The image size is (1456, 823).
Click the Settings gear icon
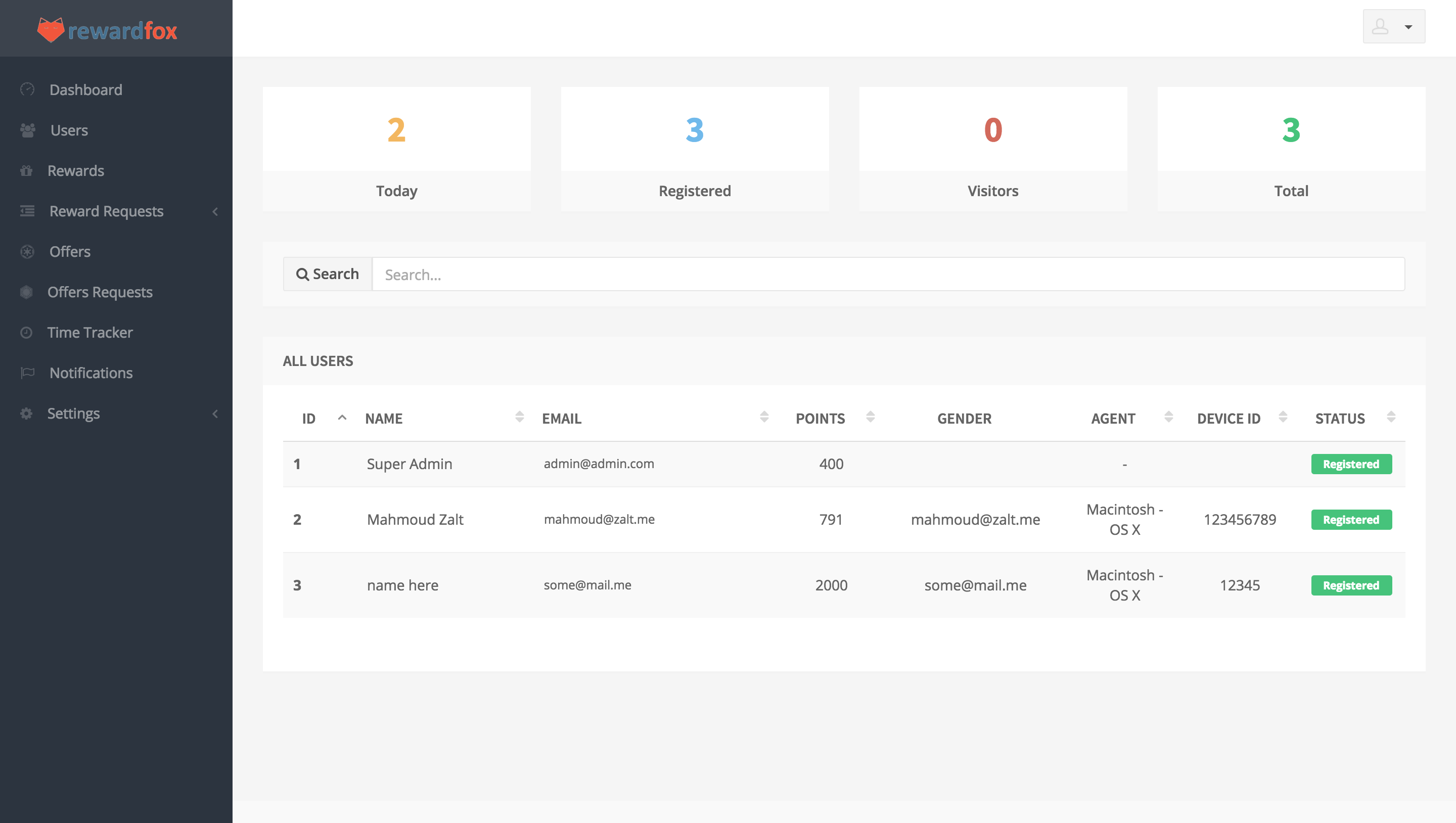pos(26,413)
